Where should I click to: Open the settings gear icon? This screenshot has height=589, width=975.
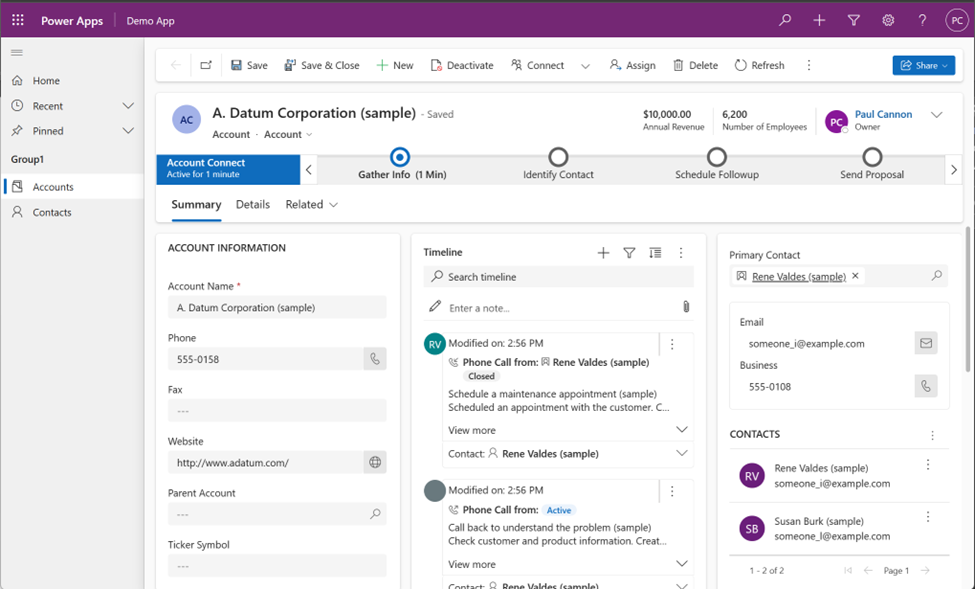pos(888,21)
